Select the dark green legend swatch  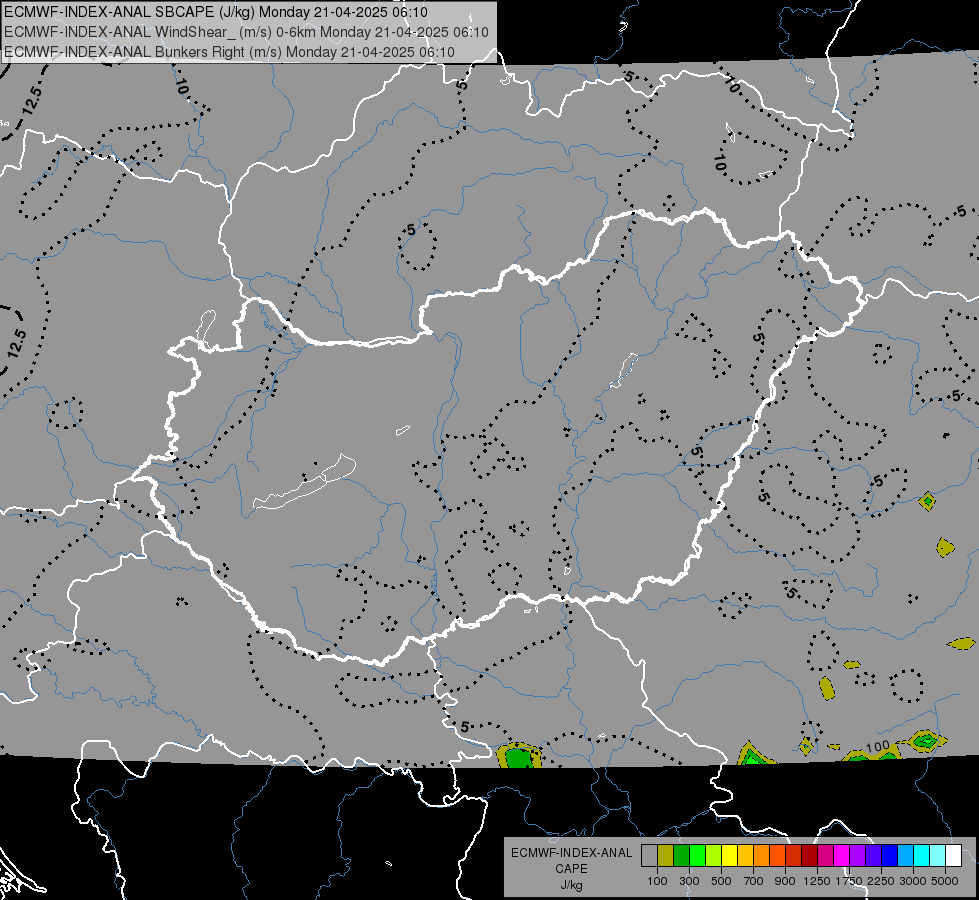coord(681,856)
